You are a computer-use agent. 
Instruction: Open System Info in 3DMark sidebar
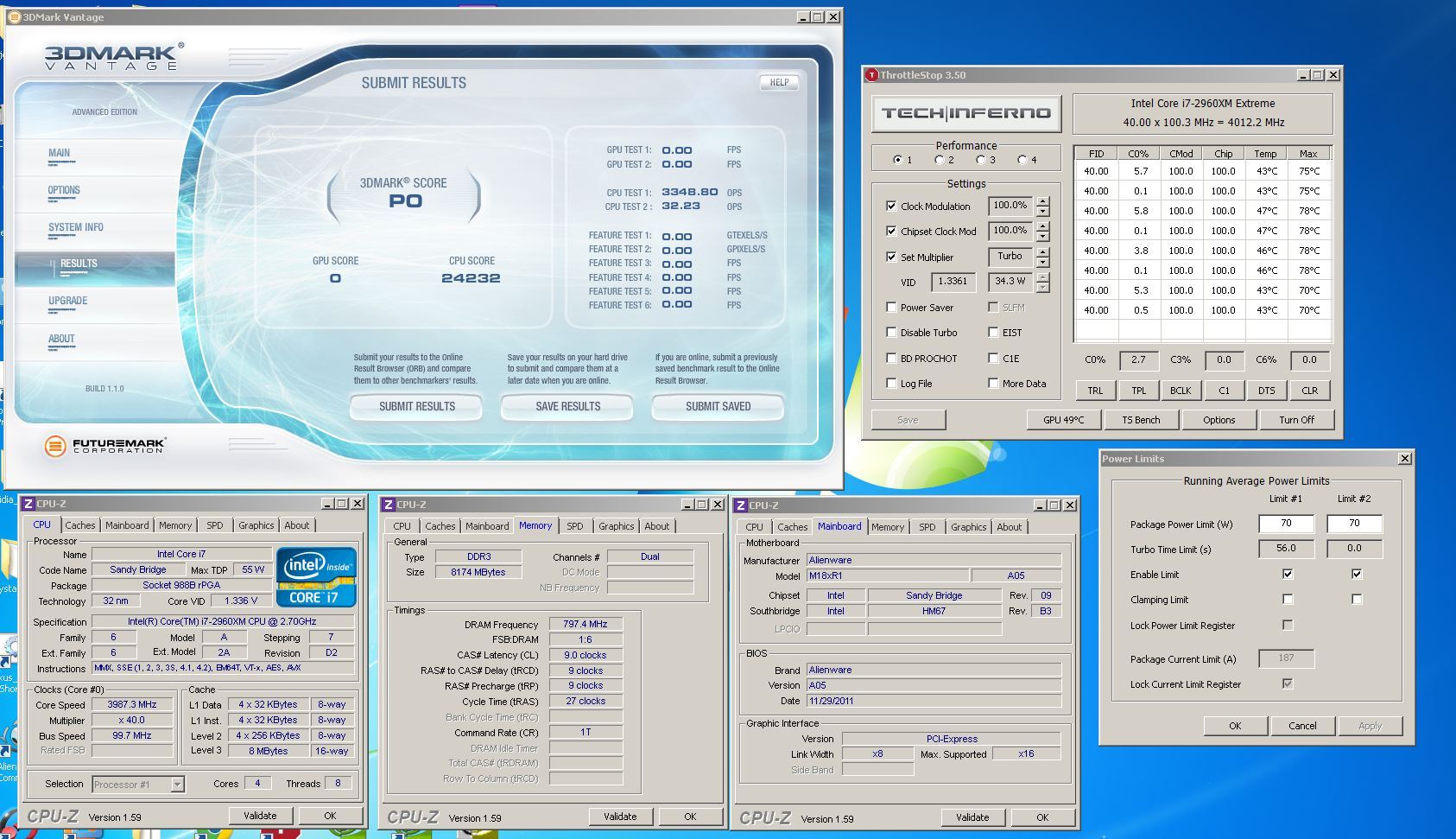pos(76,227)
